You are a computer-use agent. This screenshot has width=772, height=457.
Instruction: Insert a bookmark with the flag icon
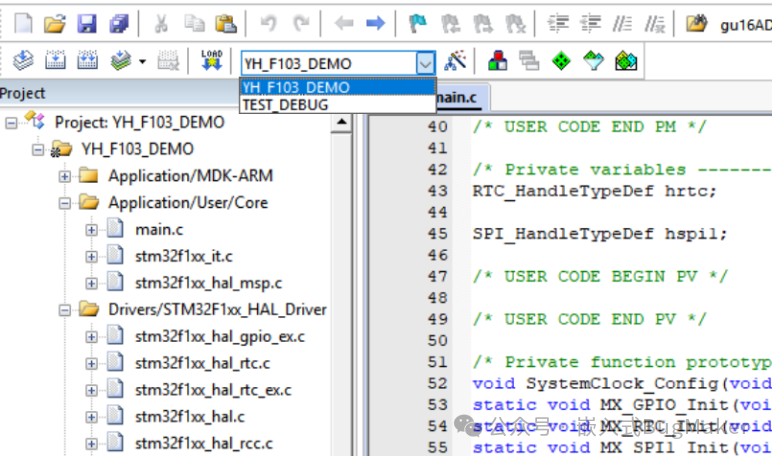pyautogui.click(x=418, y=22)
